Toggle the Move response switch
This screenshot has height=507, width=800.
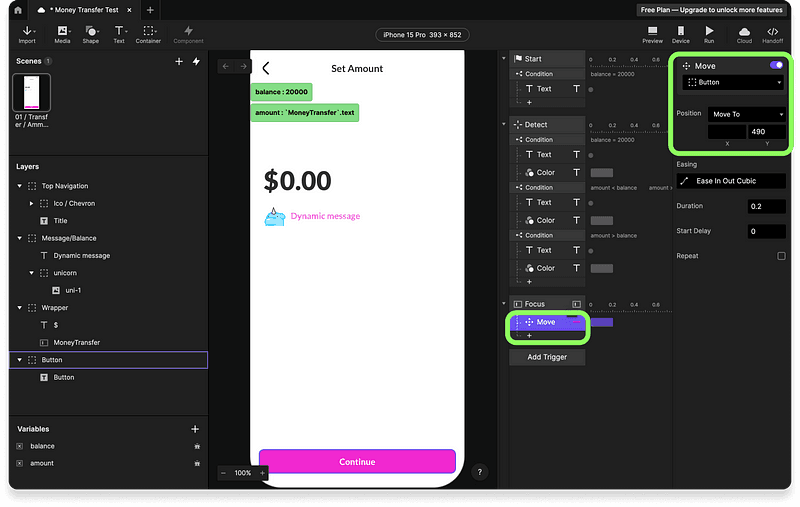[776, 65]
